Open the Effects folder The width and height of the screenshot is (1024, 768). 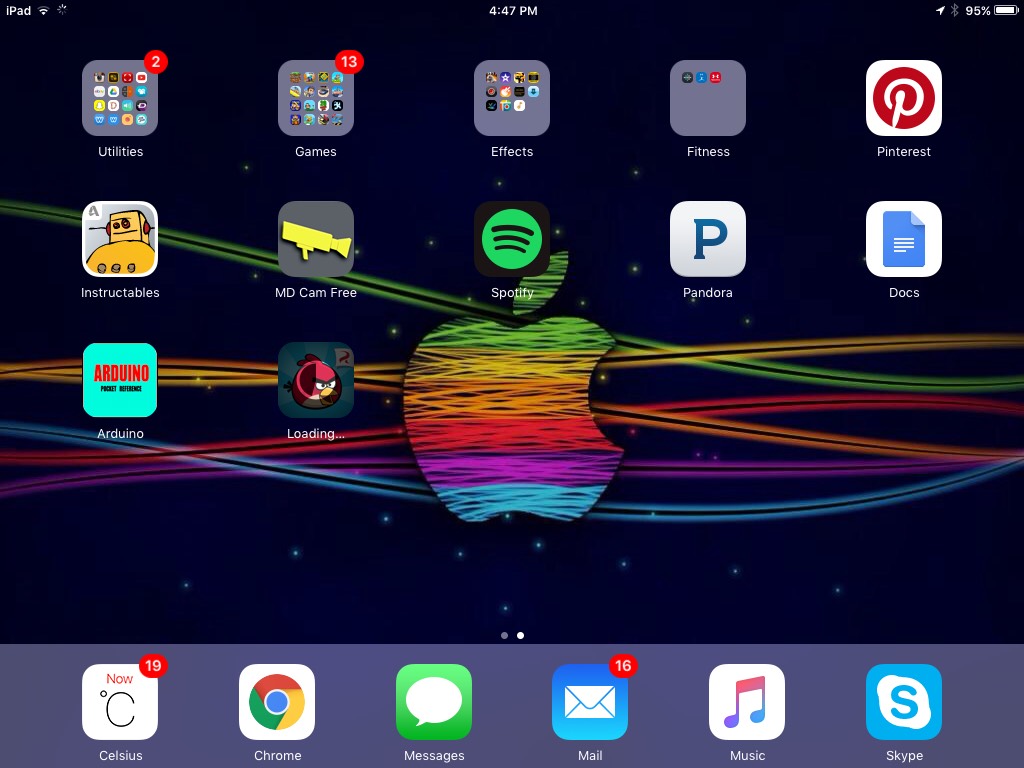tap(512, 98)
